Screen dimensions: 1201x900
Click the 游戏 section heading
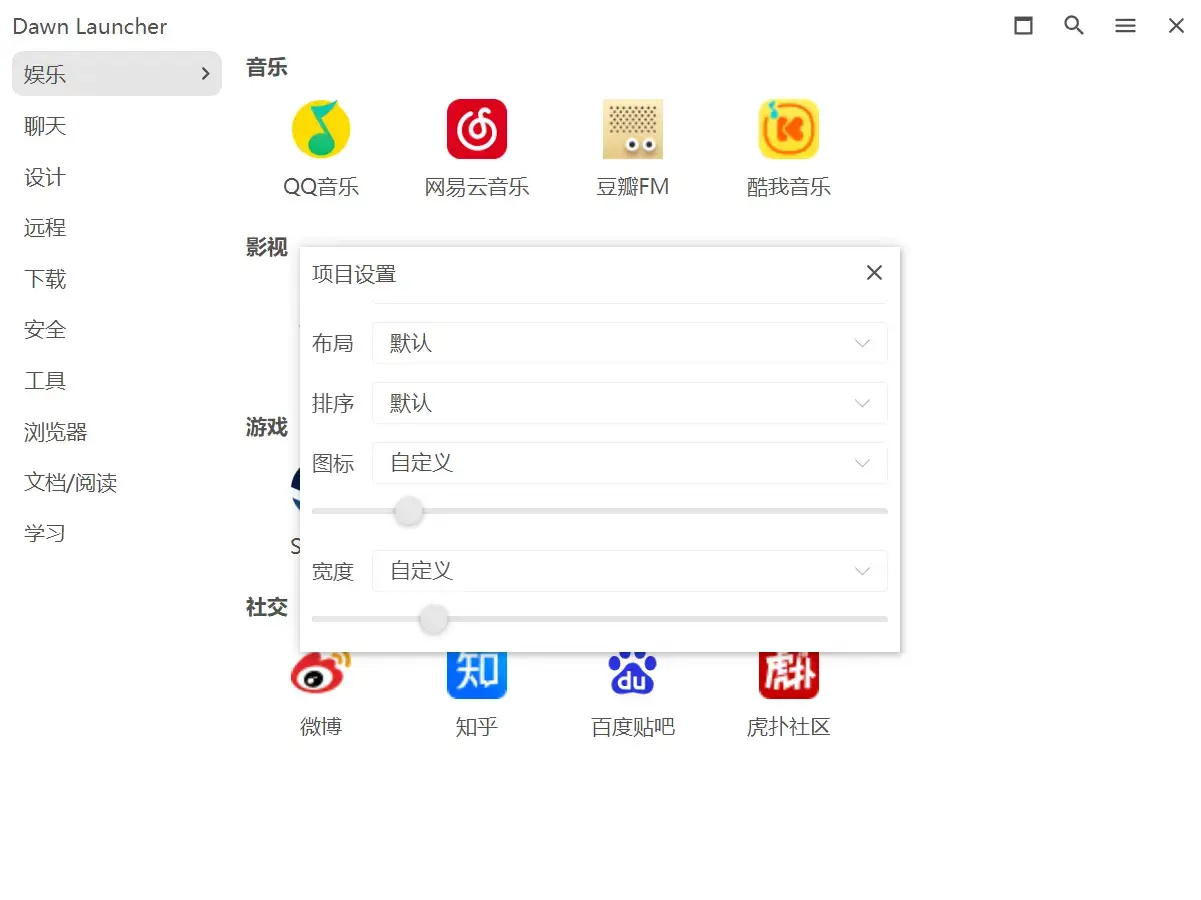(267, 428)
